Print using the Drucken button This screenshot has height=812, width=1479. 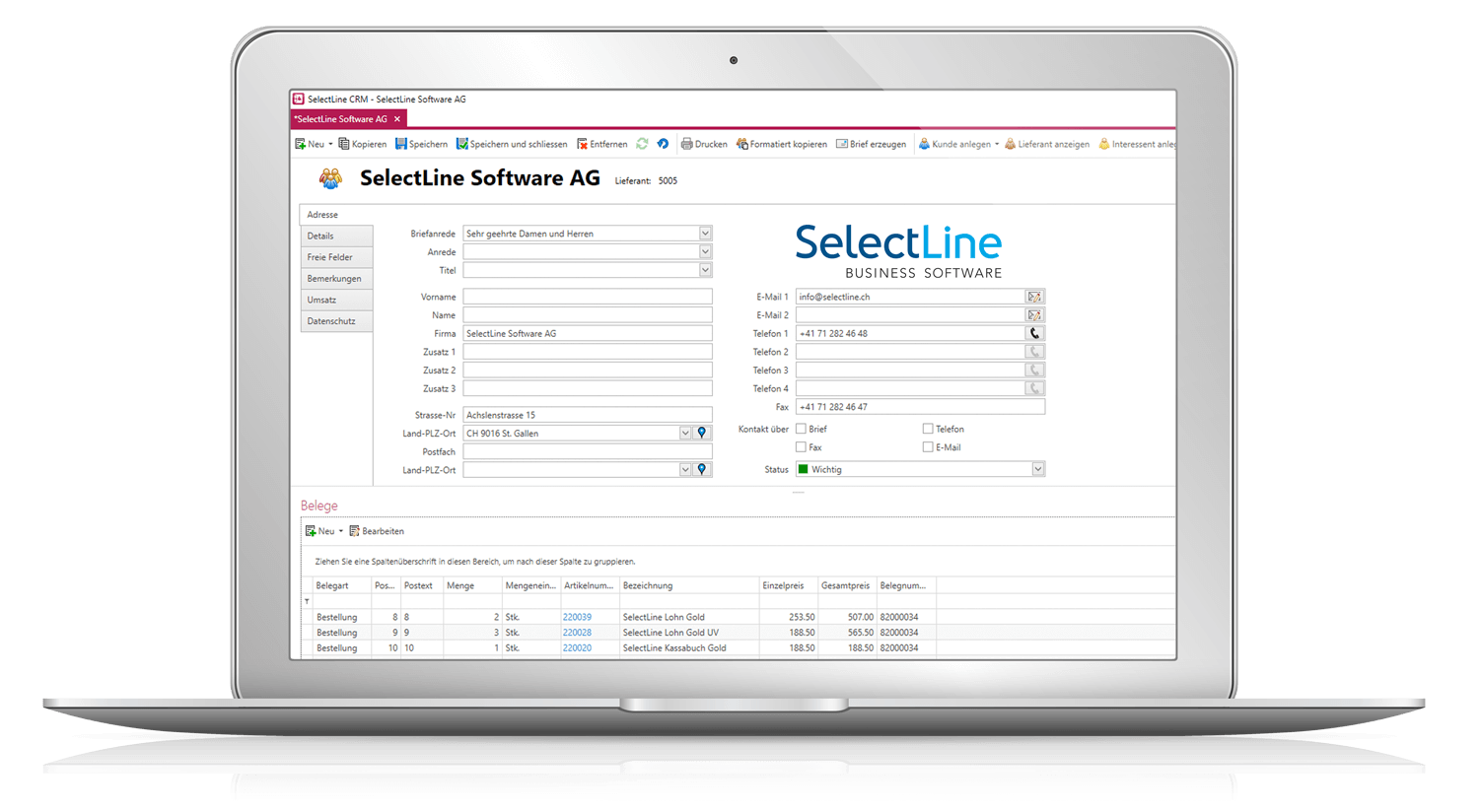(x=704, y=144)
